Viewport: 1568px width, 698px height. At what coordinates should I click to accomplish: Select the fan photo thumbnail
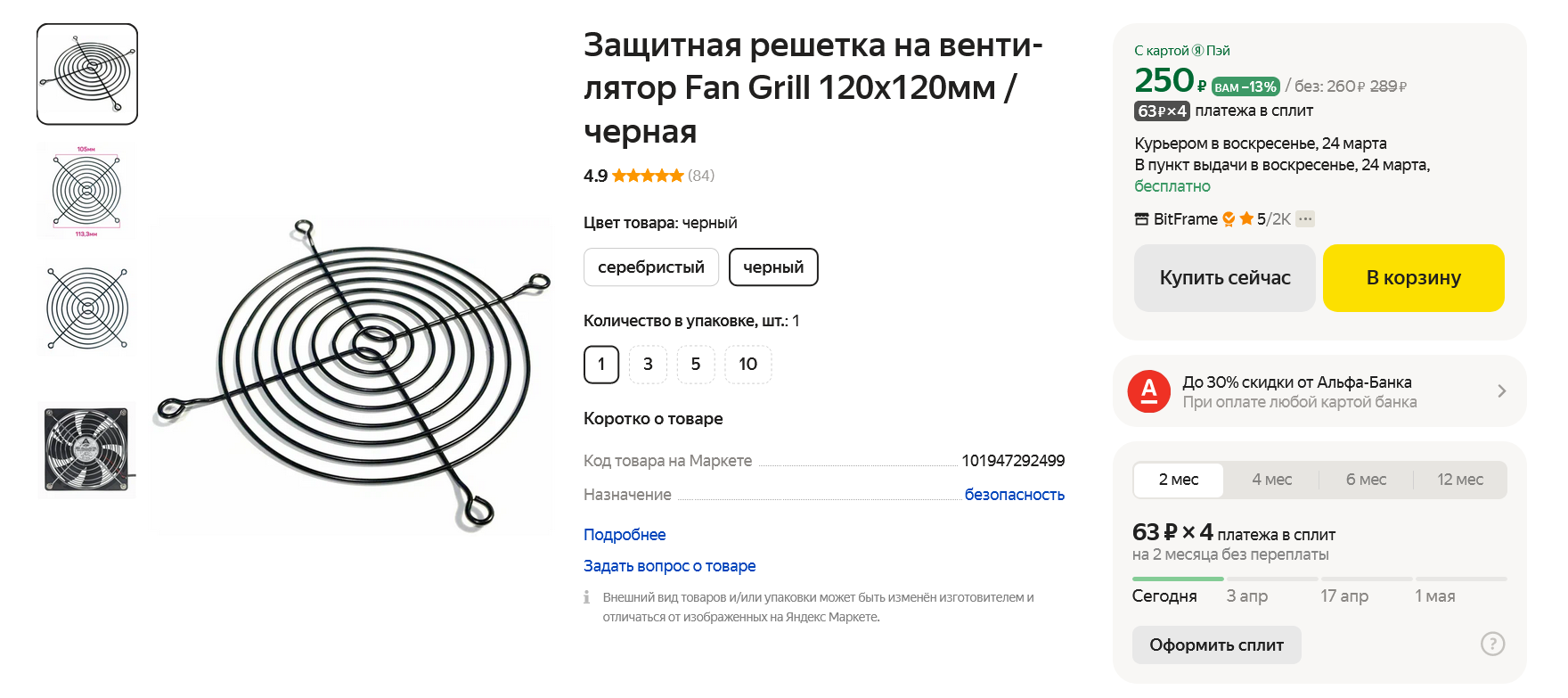(87, 449)
